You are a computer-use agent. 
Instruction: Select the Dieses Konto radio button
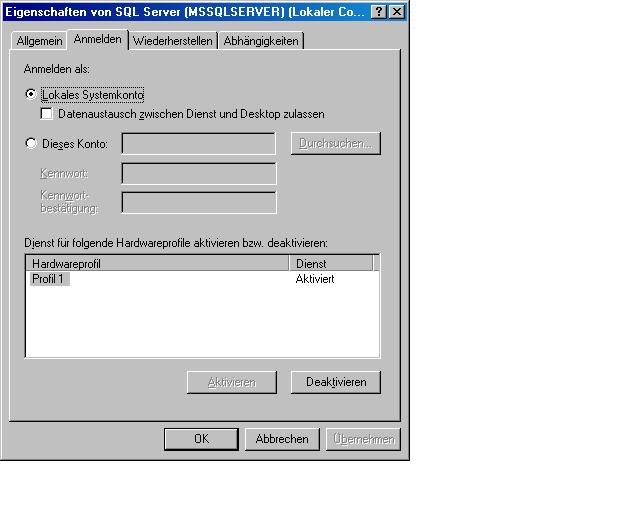click(x=31, y=143)
